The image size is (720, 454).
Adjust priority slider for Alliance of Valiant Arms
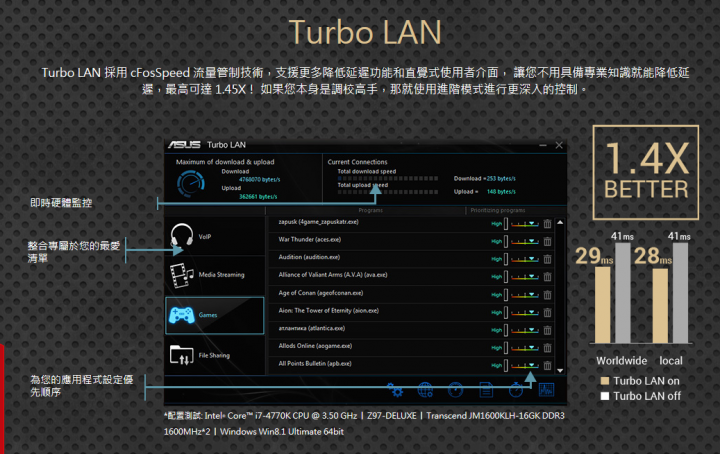click(x=525, y=276)
